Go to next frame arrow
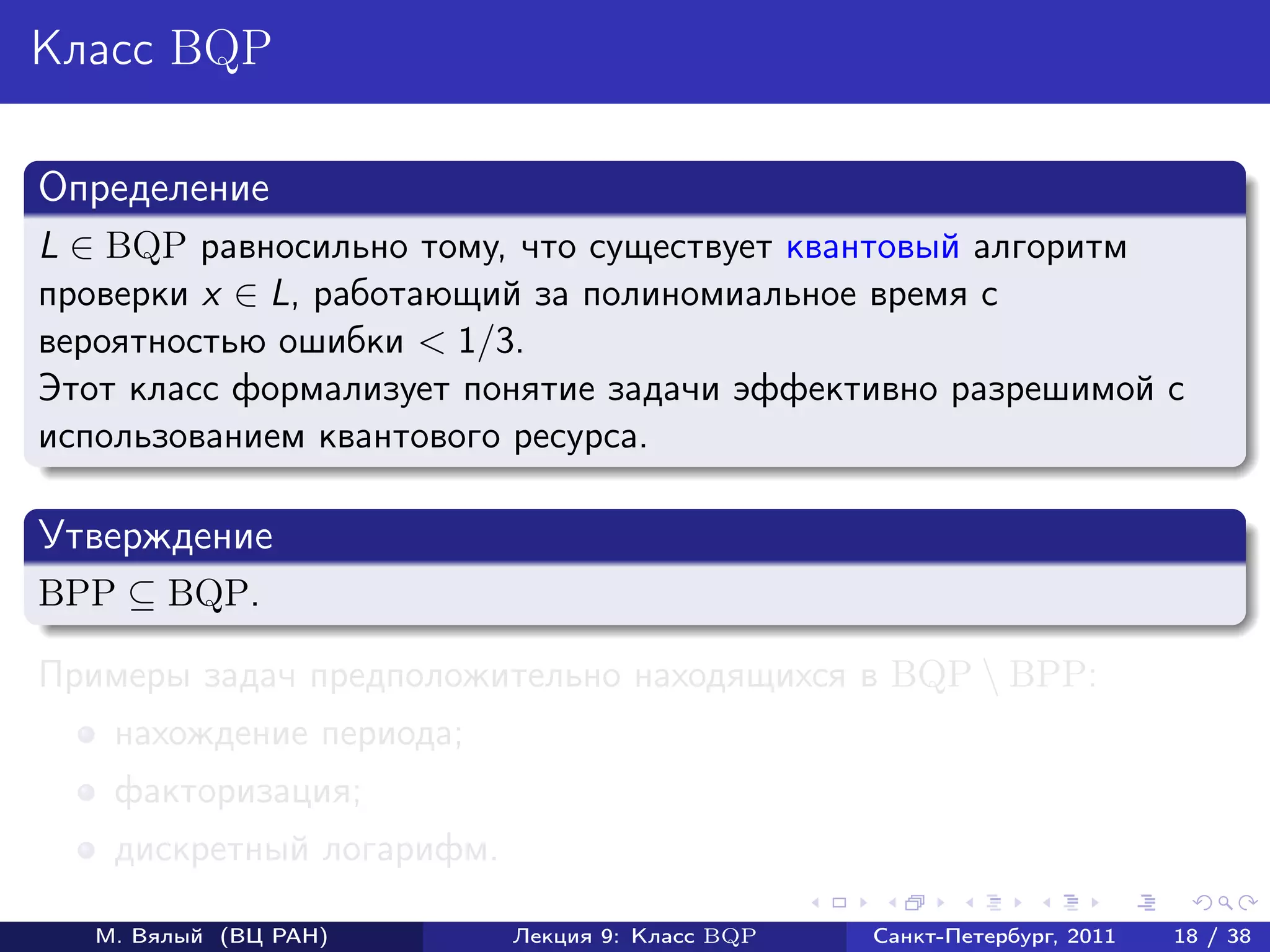The width and height of the screenshot is (1270, 952). coord(940,903)
